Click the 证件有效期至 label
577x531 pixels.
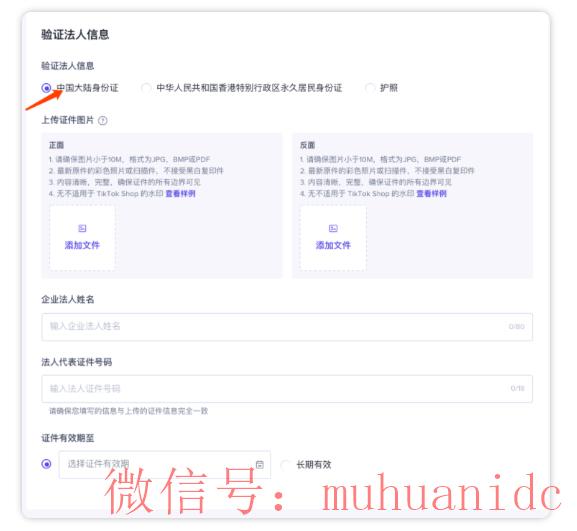tap(68, 438)
